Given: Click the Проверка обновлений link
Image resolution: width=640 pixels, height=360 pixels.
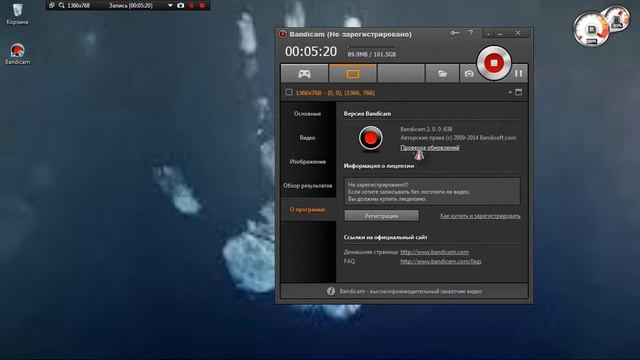Looking at the screenshot, I should [x=429, y=148].
